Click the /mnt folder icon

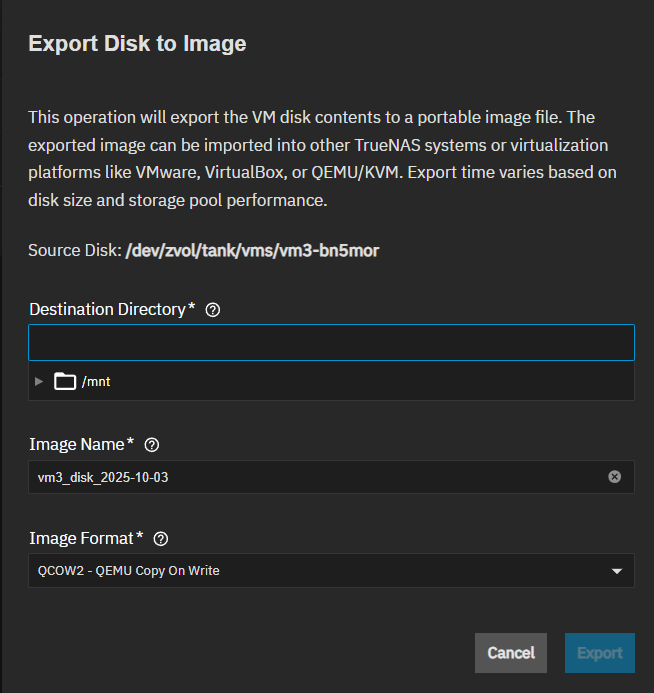coord(65,381)
